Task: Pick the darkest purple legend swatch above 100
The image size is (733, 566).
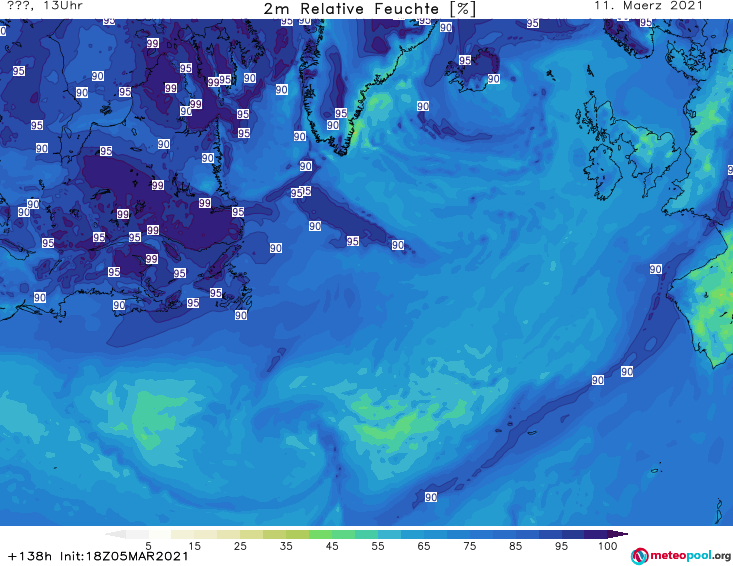Action: pyautogui.click(x=618, y=534)
